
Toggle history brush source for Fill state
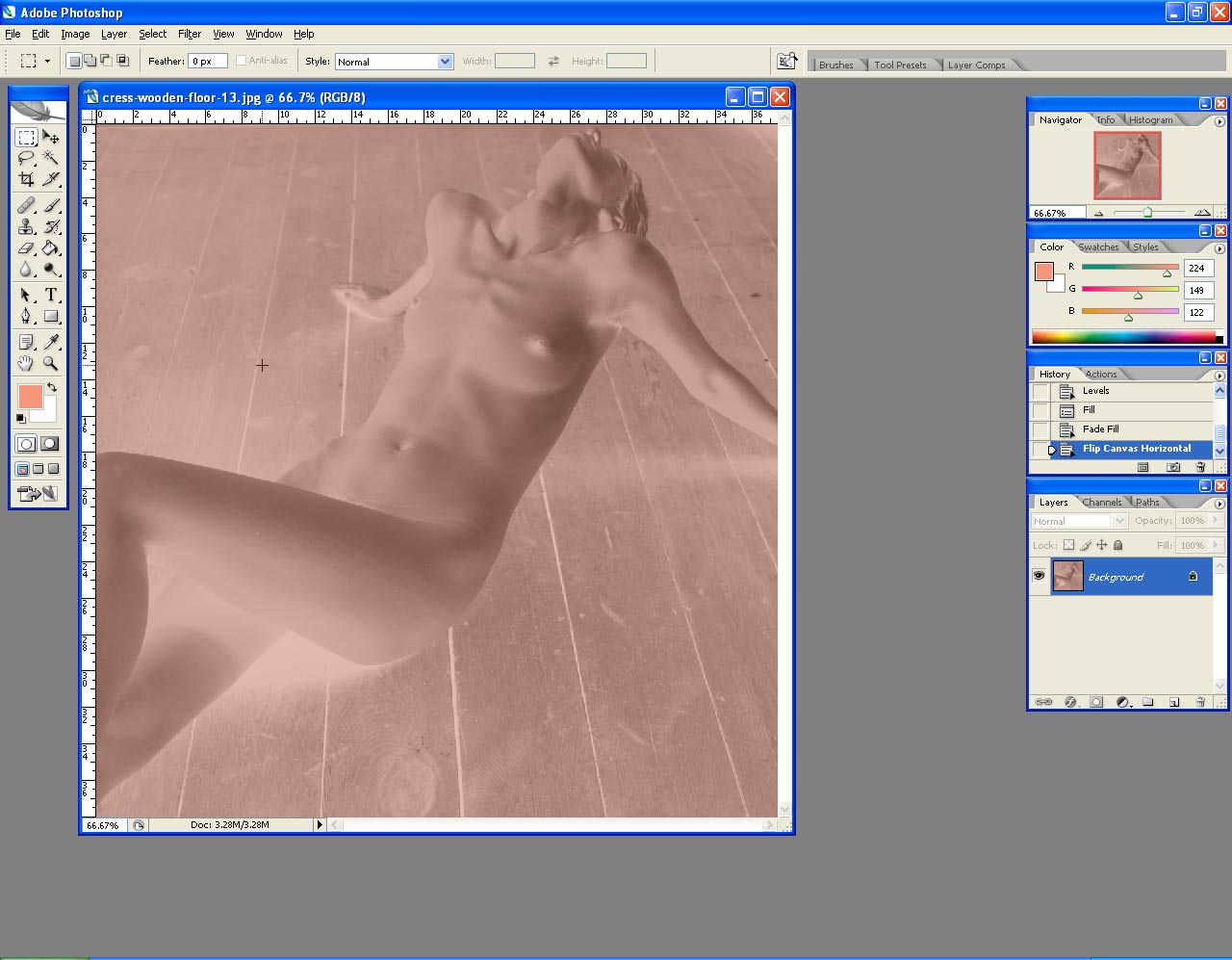(x=1040, y=411)
